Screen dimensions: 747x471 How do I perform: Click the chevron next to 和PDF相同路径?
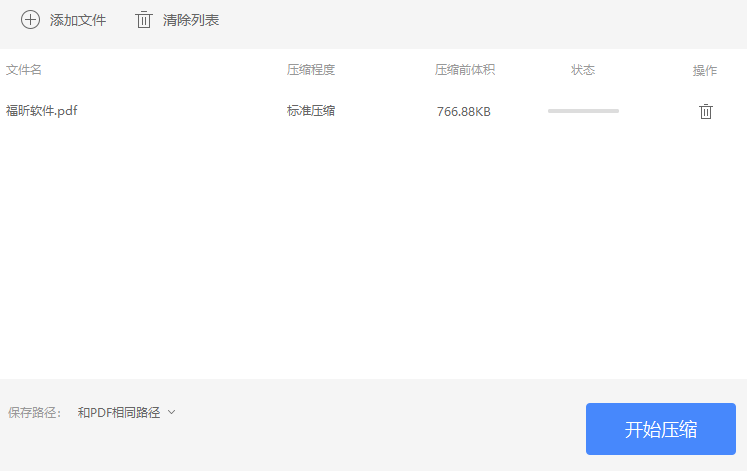(172, 412)
